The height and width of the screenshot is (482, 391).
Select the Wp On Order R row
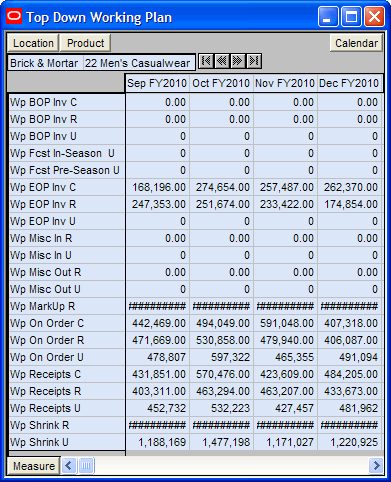67,340
